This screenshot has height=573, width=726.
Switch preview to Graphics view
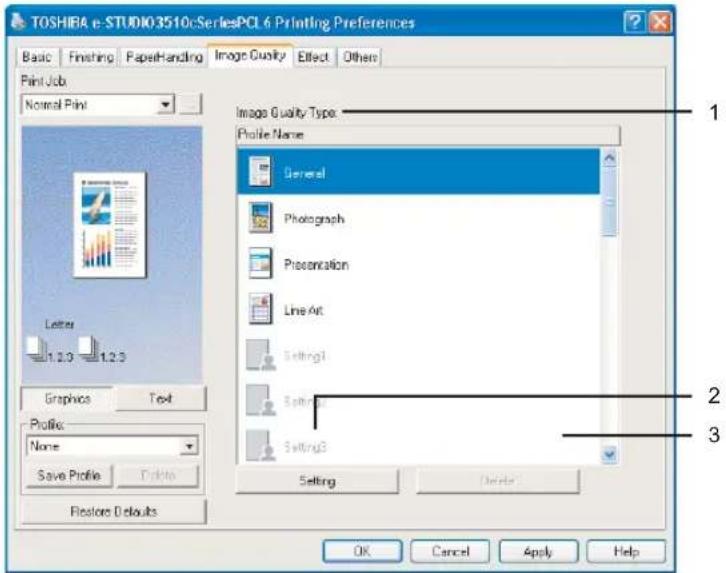point(68,399)
